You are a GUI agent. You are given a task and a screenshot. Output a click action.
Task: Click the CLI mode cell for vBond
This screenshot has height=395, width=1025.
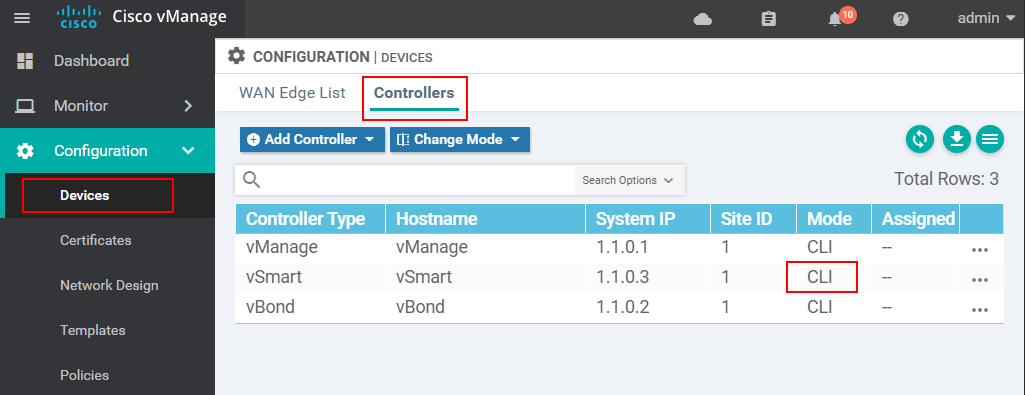(820, 307)
